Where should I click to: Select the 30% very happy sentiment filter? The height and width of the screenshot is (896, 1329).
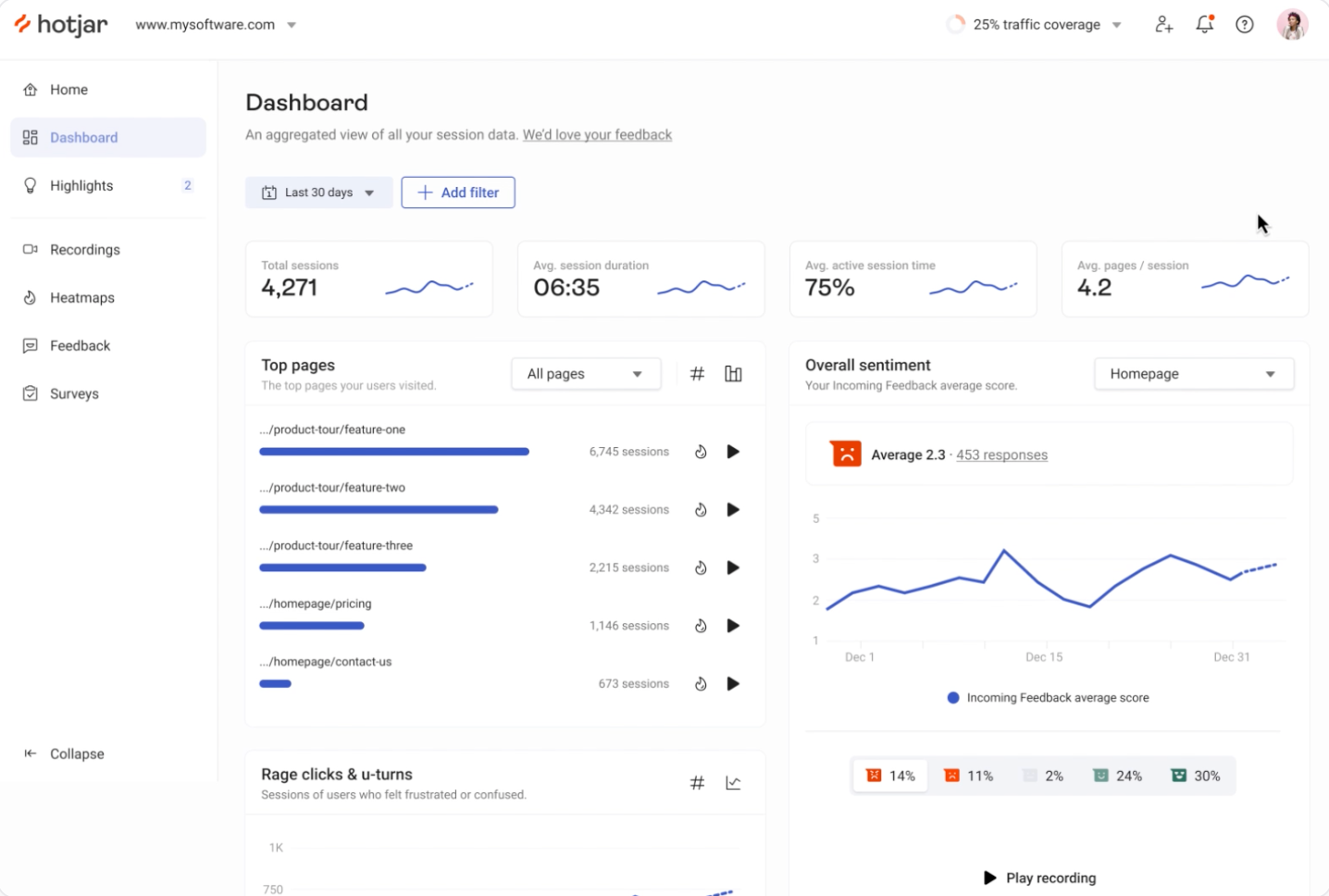click(1195, 776)
